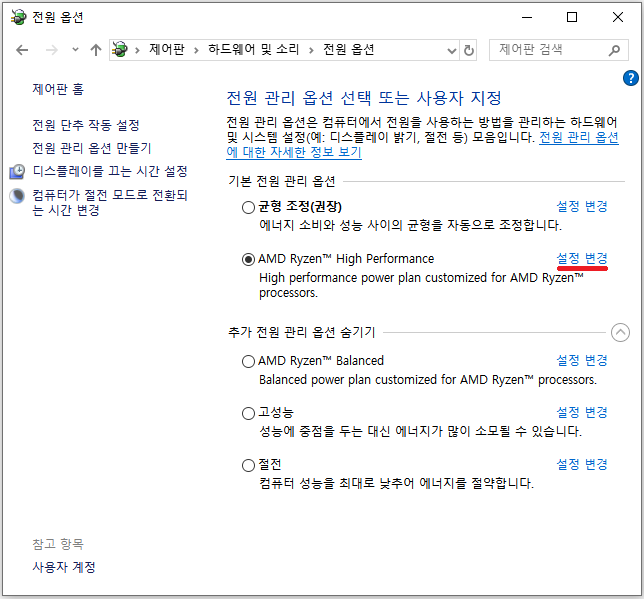Click the display timer icon in sidebar
Viewport: 644px width, 599px height.
[17, 172]
